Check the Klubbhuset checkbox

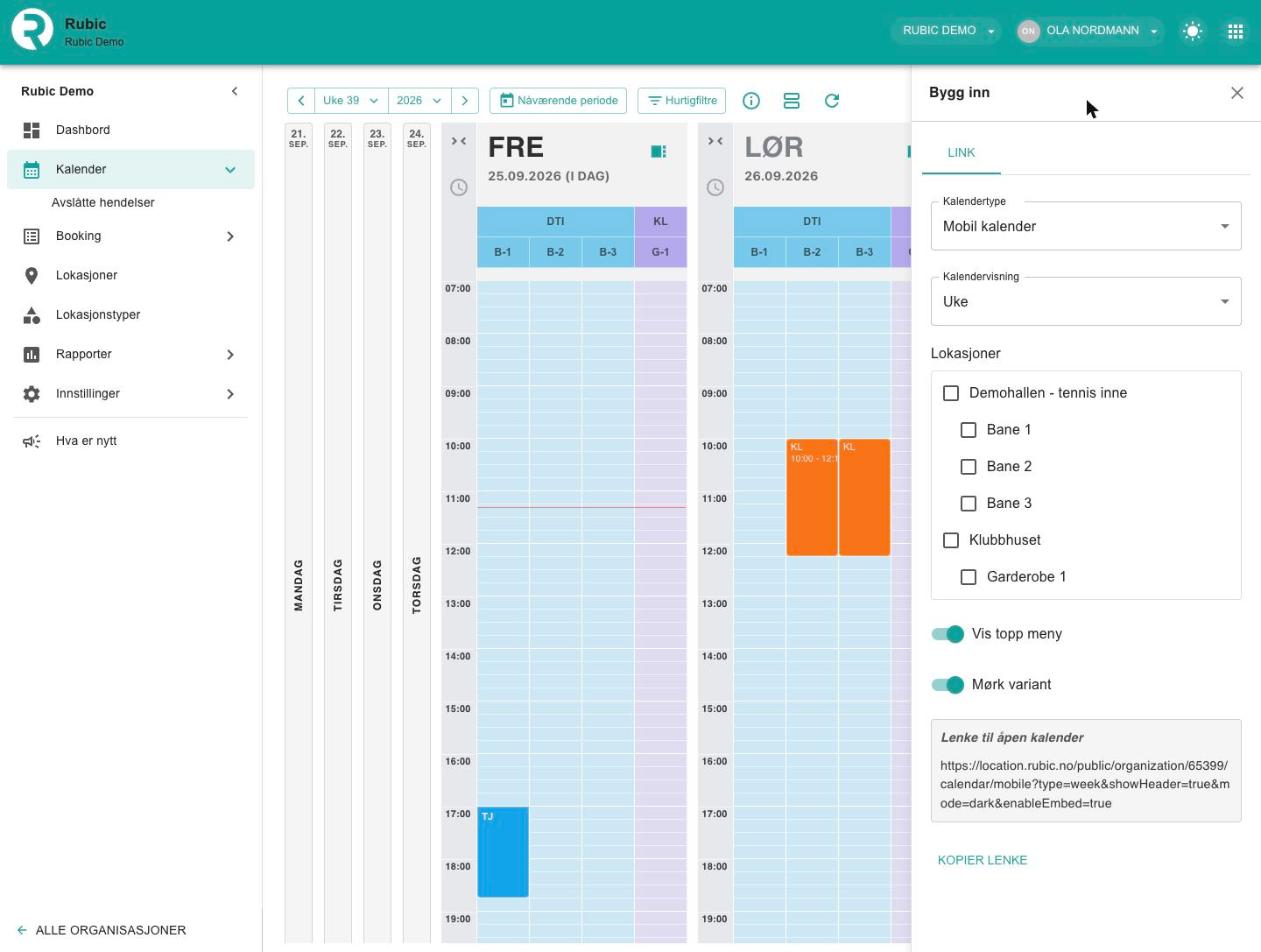[x=951, y=540]
